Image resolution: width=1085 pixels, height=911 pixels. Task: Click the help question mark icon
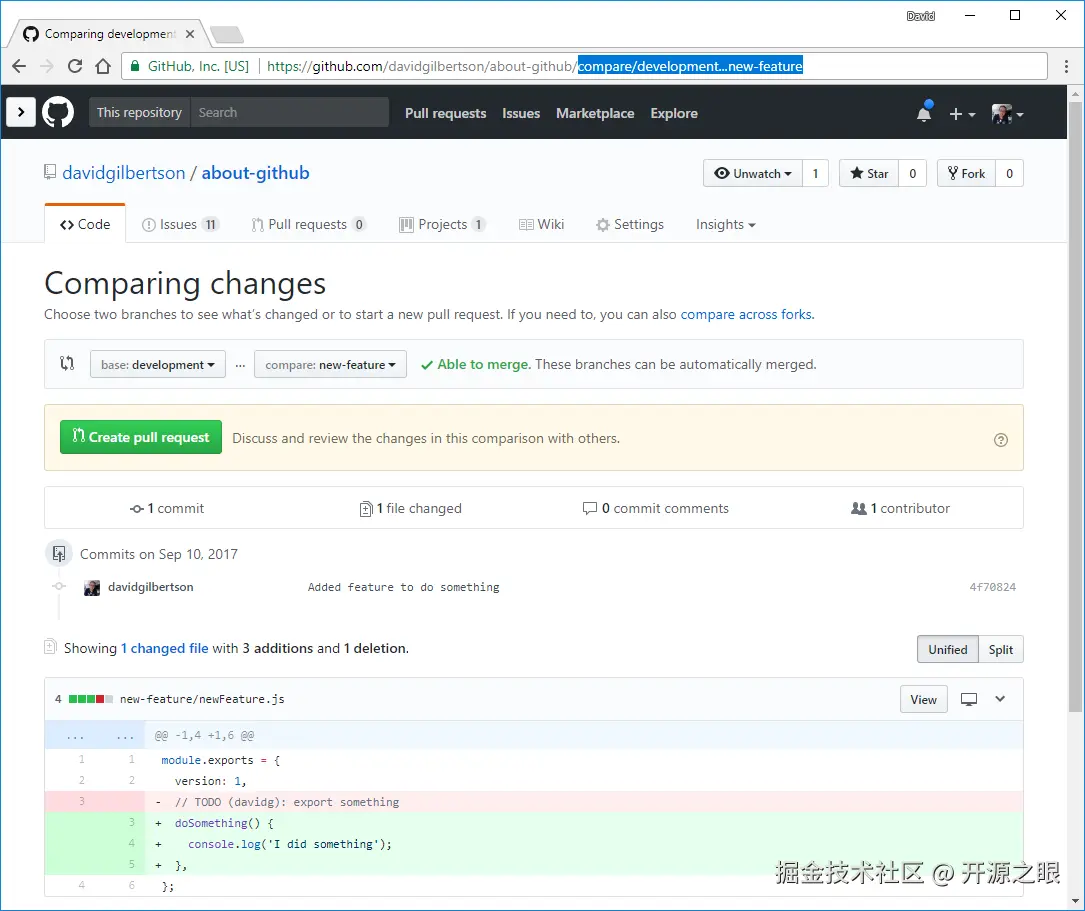[x=1001, y=440]
